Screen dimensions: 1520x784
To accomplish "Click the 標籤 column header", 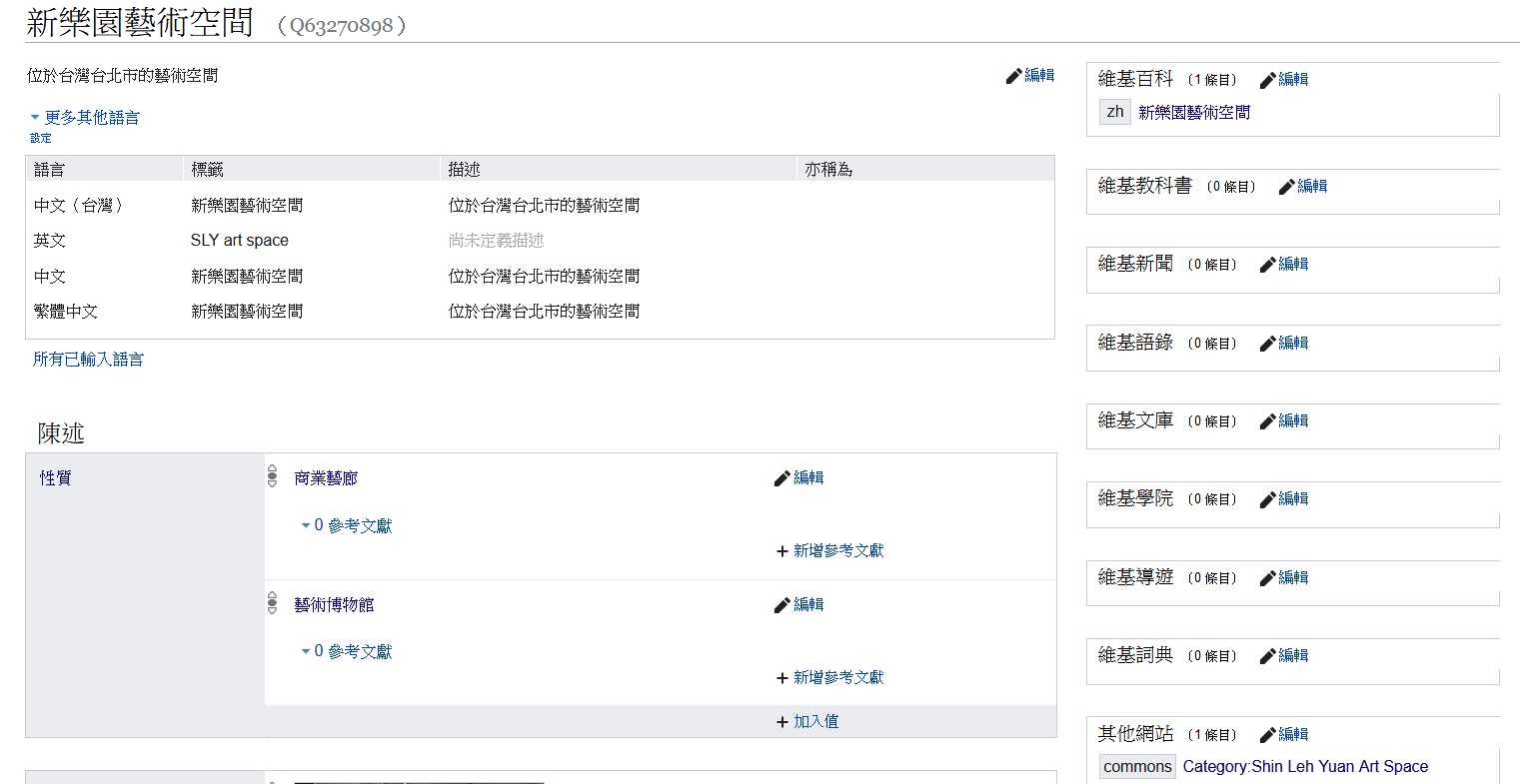I will tap(207, 170).
